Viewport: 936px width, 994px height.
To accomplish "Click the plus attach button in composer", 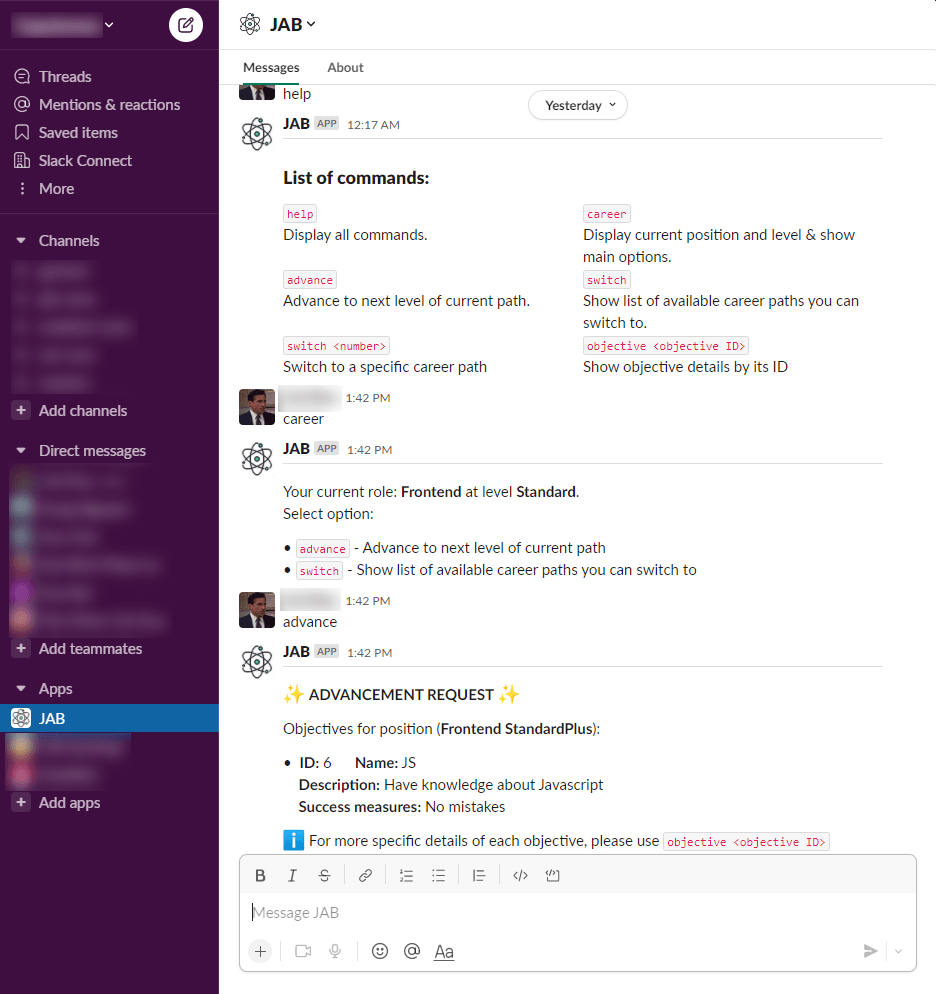I will [x=260, y=951].
